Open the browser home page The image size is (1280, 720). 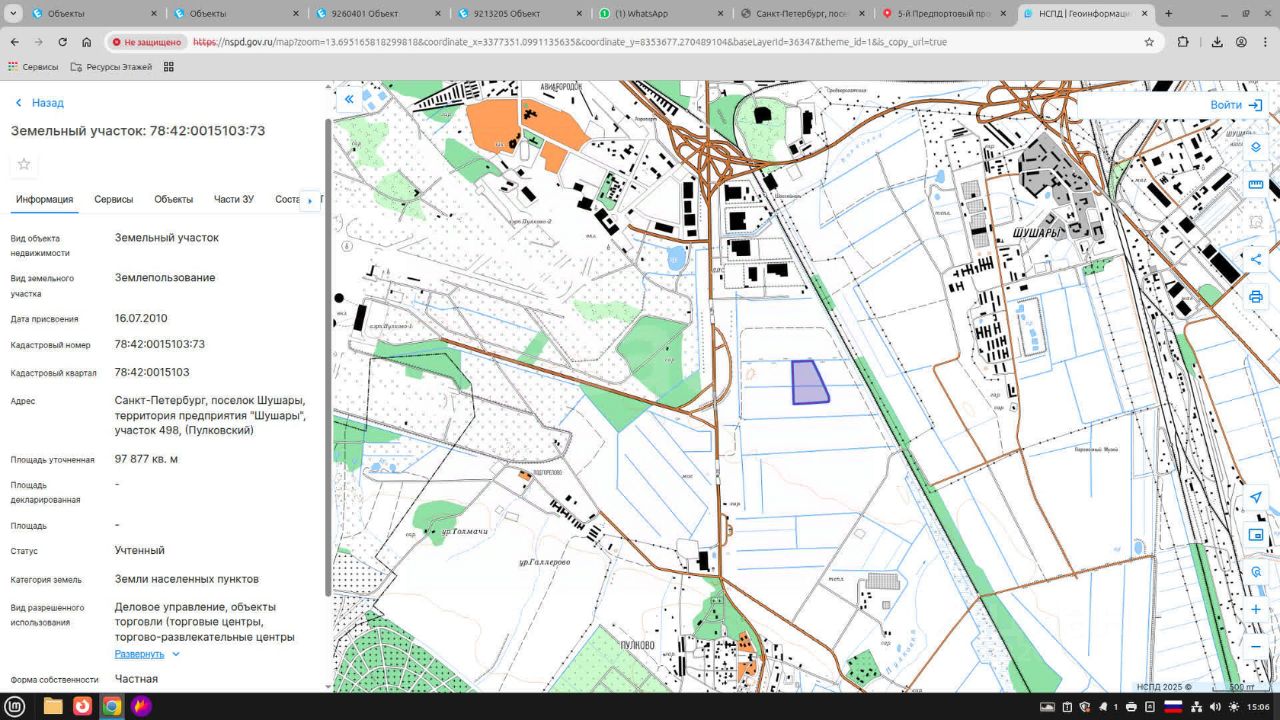(x=87, y=42)
